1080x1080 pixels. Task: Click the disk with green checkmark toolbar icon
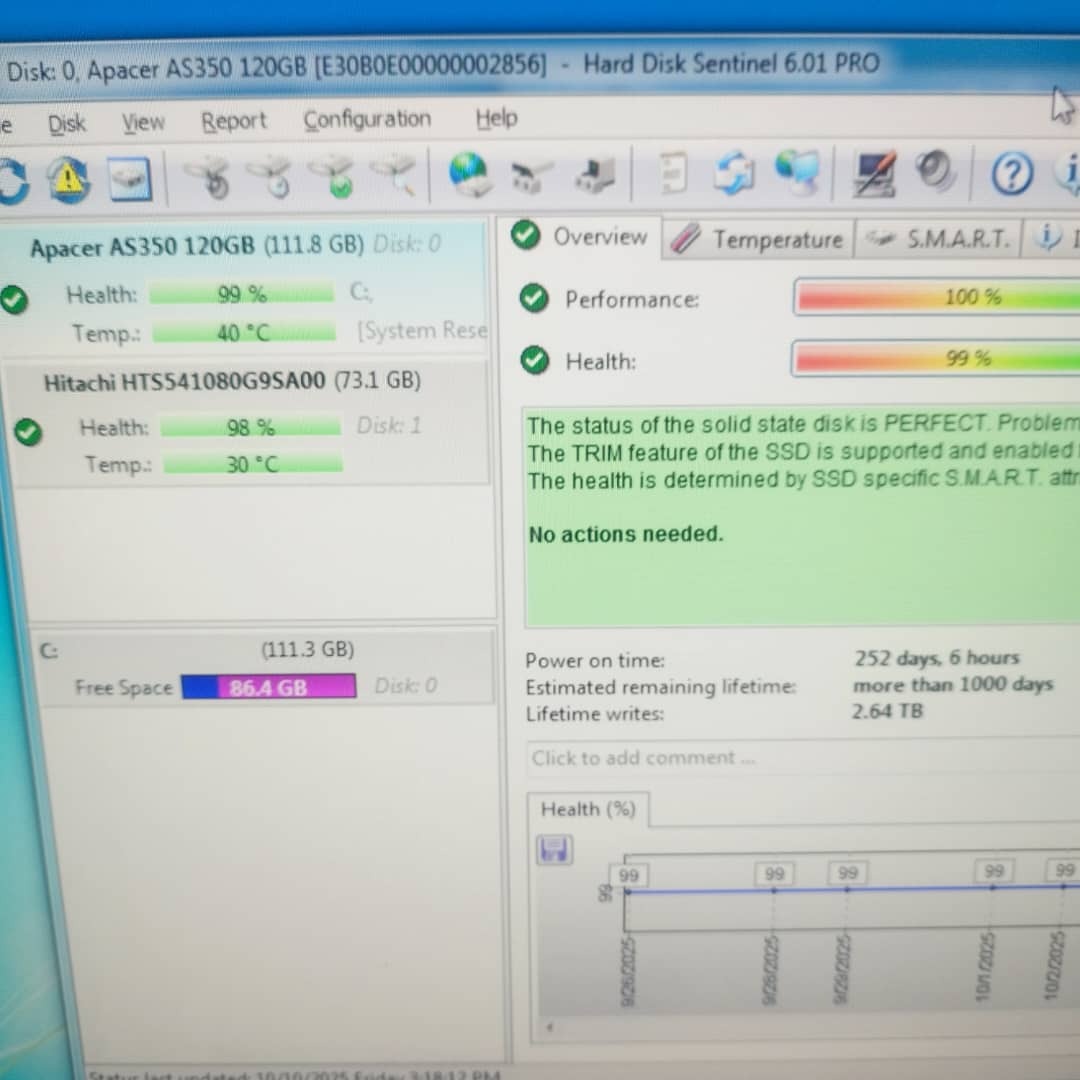(x=333, y=177)
